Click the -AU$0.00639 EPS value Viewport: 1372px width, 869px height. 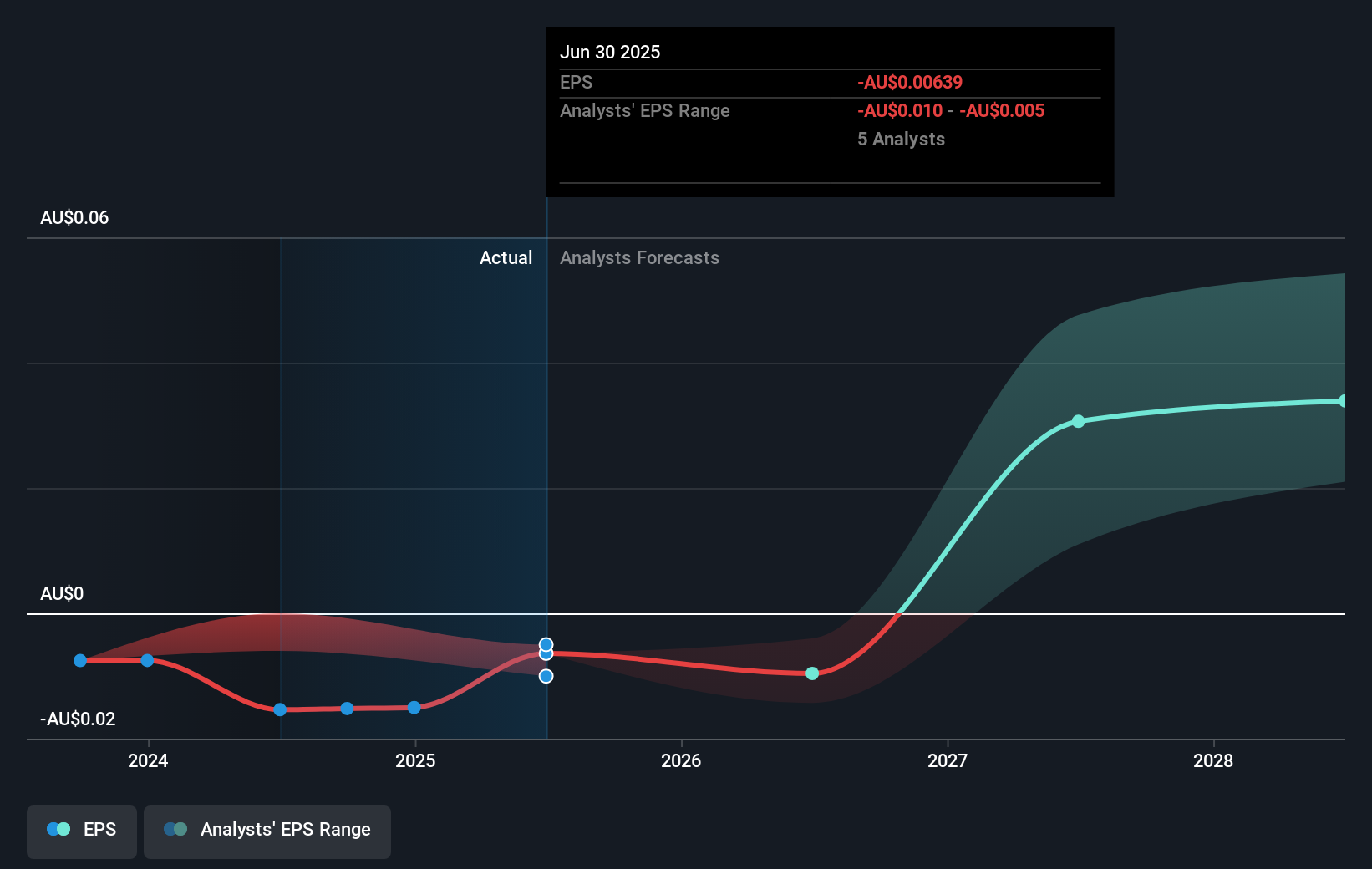[x=910, y=82]
